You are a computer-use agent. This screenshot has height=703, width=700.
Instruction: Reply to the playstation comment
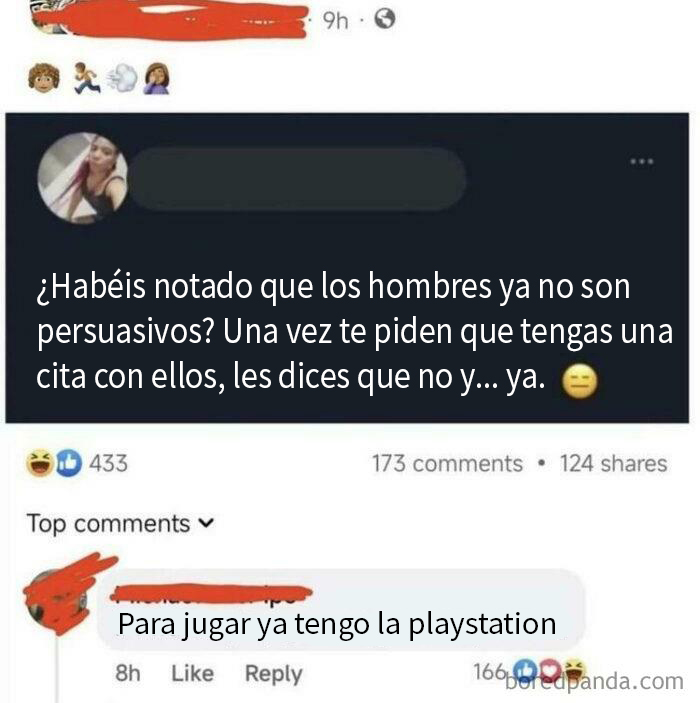pos(274,674)
